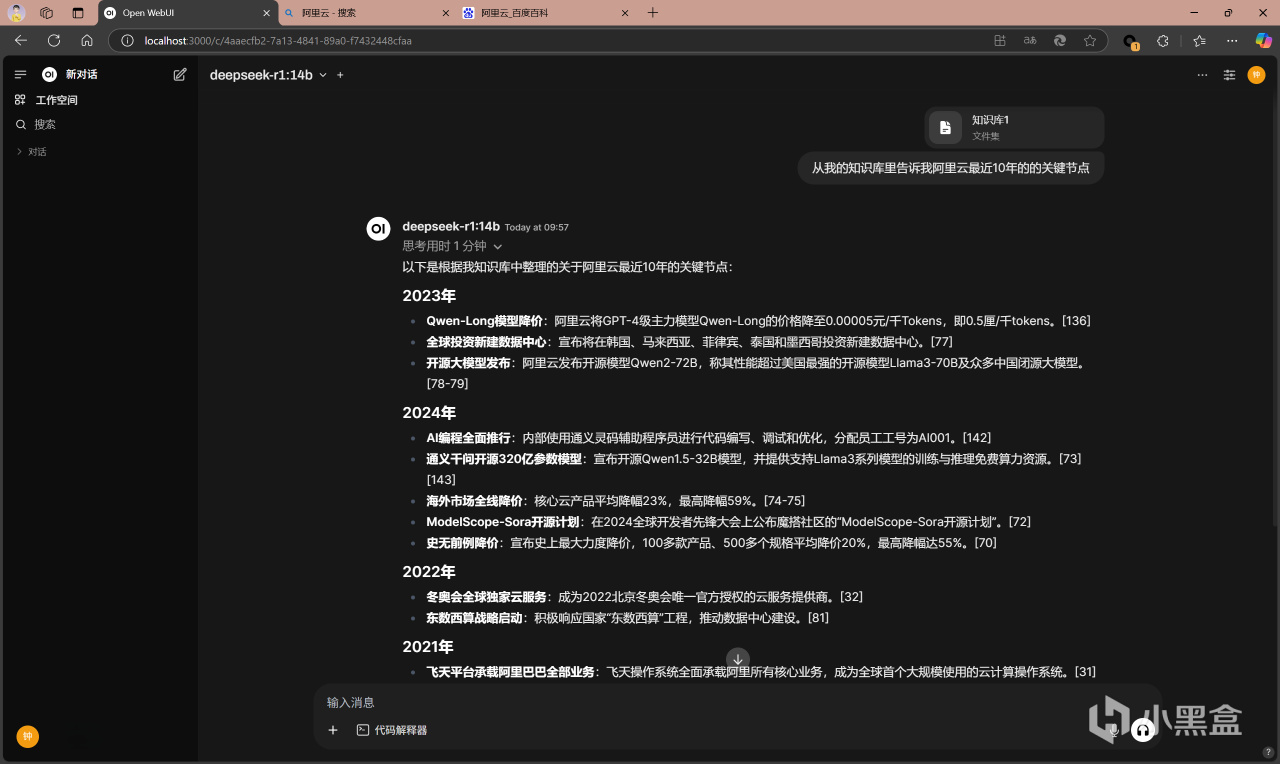Click the 2022年 heading
The image size is (1280, 764).
point(429,572)
